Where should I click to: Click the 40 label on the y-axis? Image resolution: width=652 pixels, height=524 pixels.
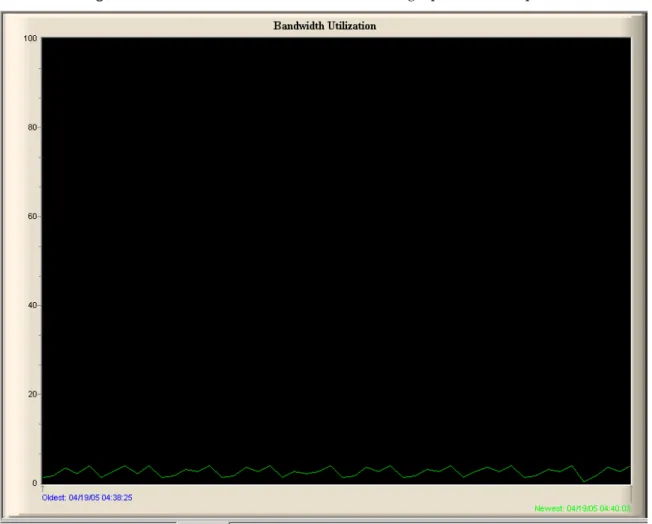(32, 305)
